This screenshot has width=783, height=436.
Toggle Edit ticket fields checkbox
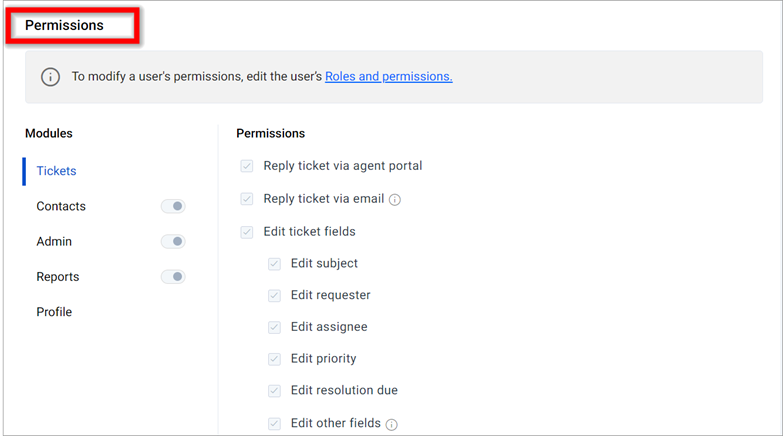click(247, 232)
